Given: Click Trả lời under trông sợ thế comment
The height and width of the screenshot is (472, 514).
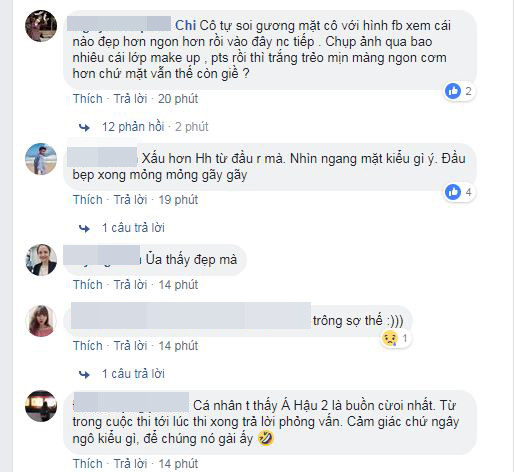Looking at the screenshot, I should [130, 346].
